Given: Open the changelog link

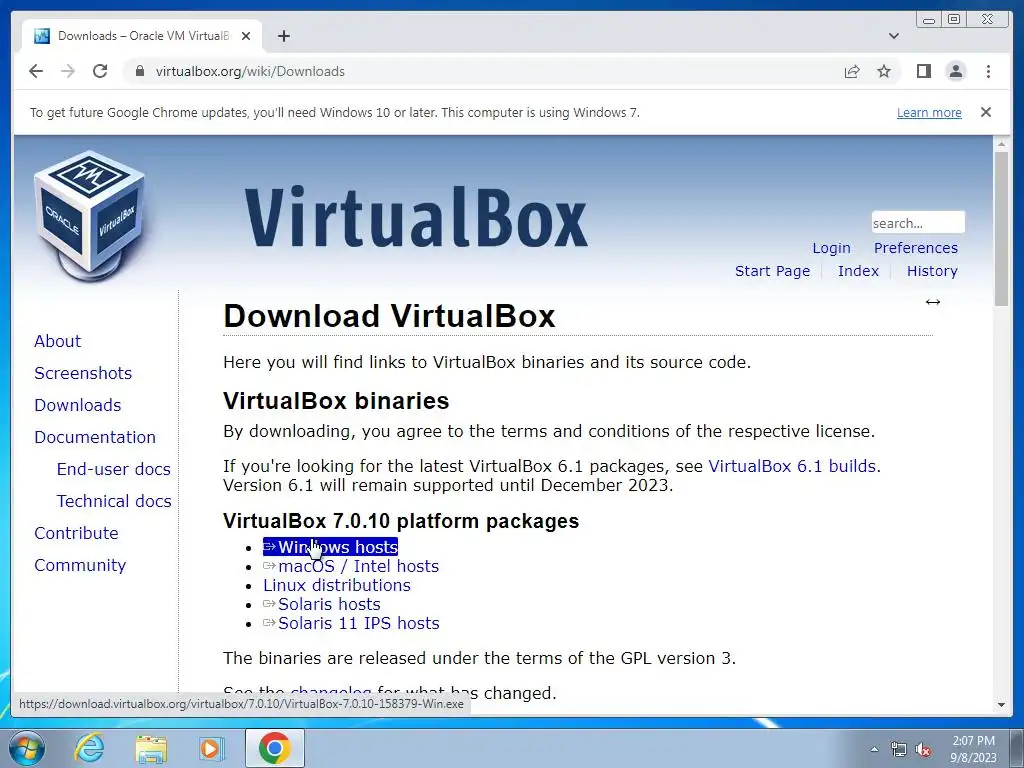Looking at the screenshot, I should pos(330,693).
